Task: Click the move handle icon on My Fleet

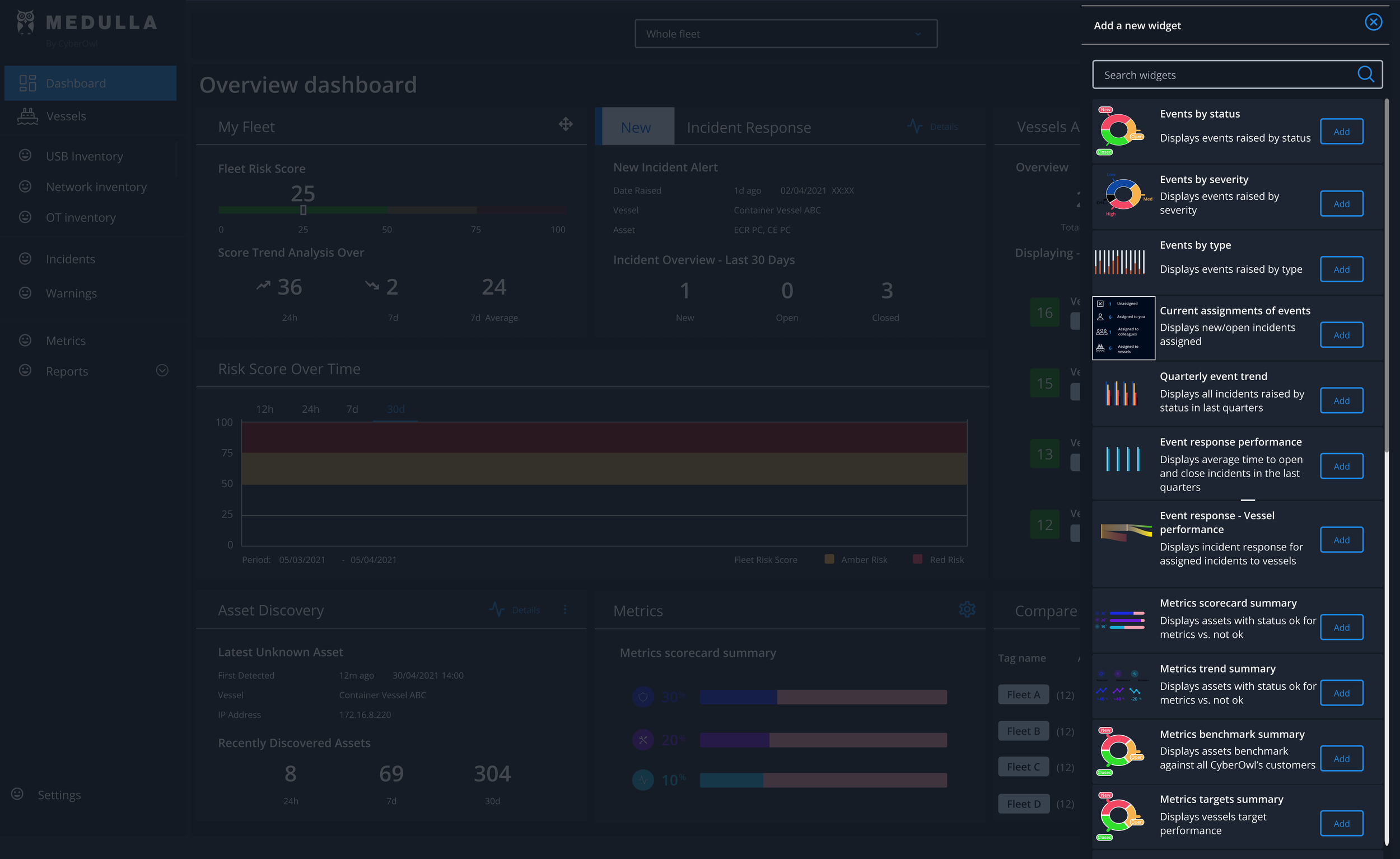Action: (566, 124)
